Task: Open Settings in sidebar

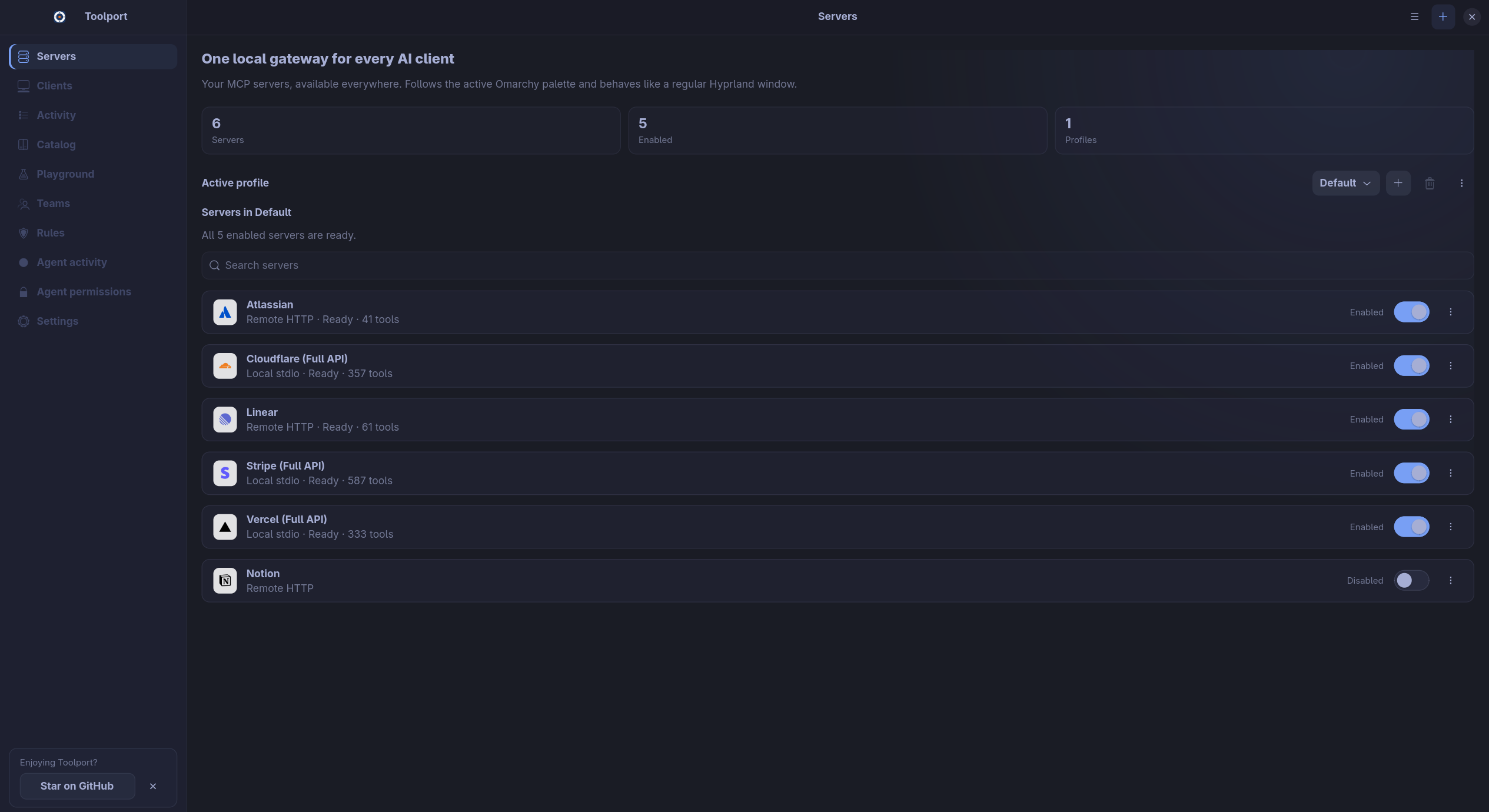Action: pyautogui.click(x=93, y=321)
